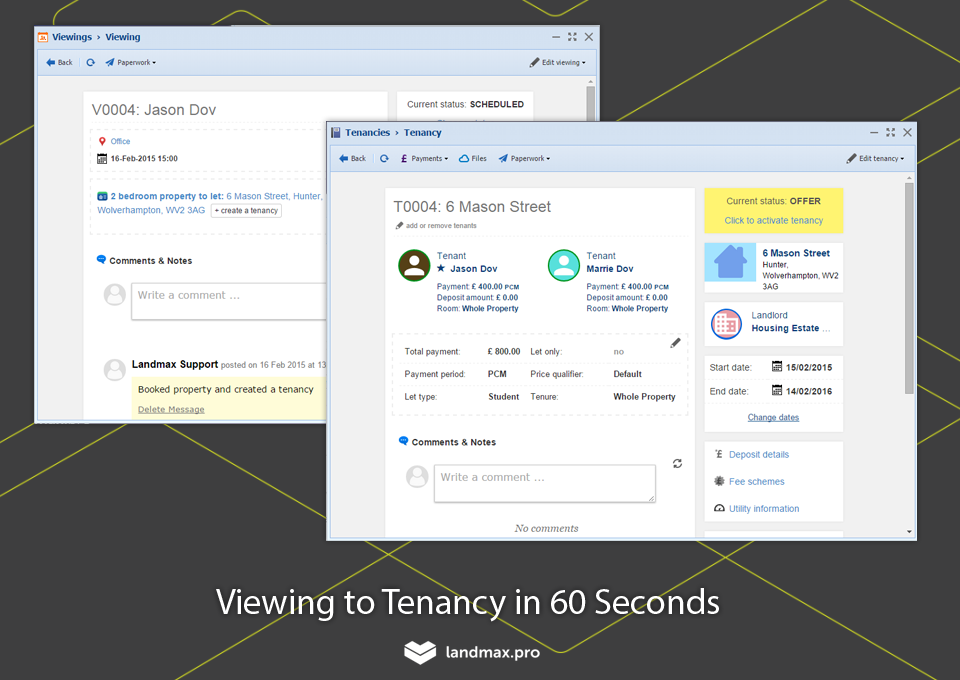Click the refresh icon in the Tenancy toolbar
Image resolution: width=960 pixels, height=680 pixels.
click(x=384, y=159)
